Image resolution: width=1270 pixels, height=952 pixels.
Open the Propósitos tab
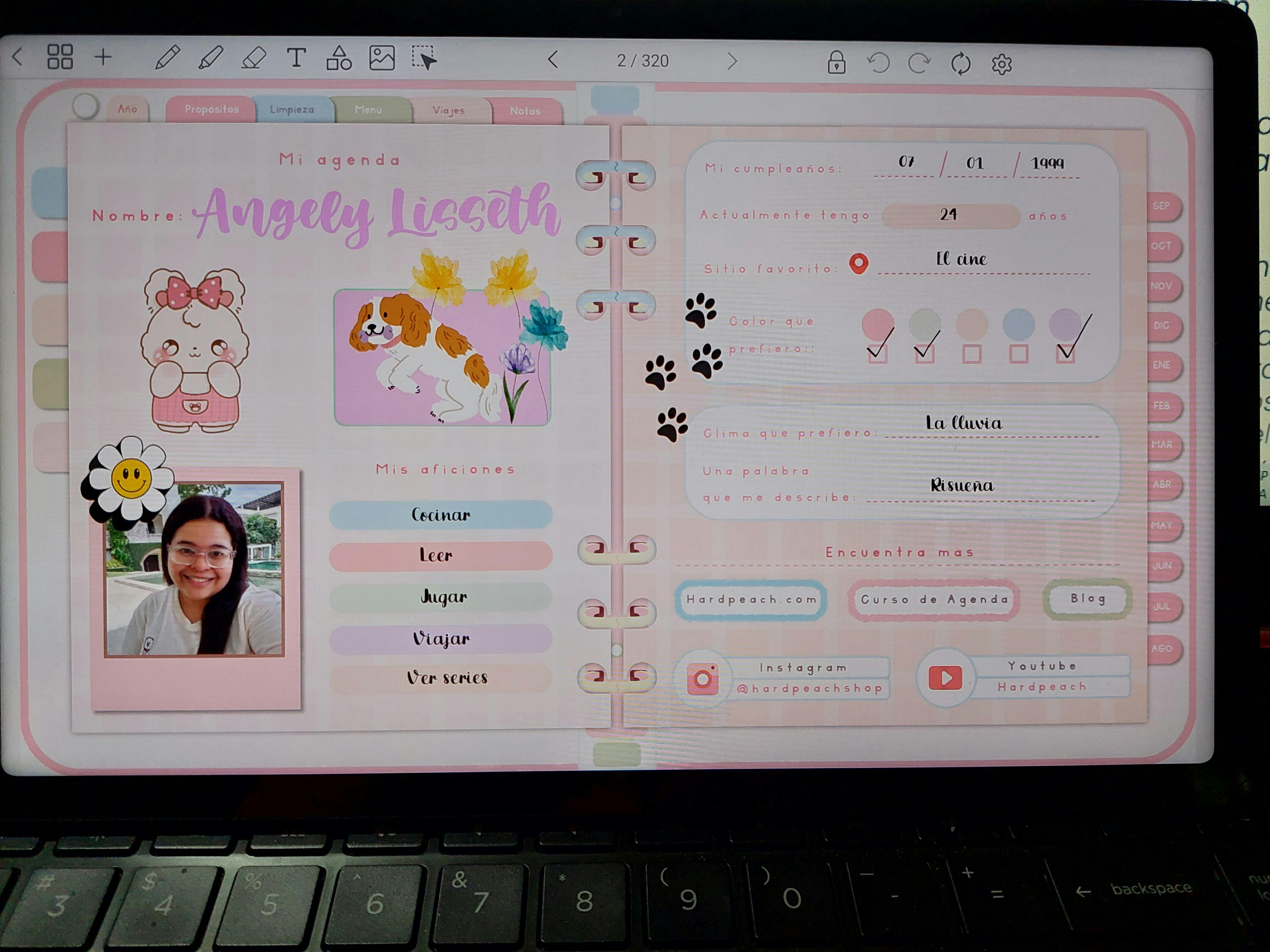211,109
